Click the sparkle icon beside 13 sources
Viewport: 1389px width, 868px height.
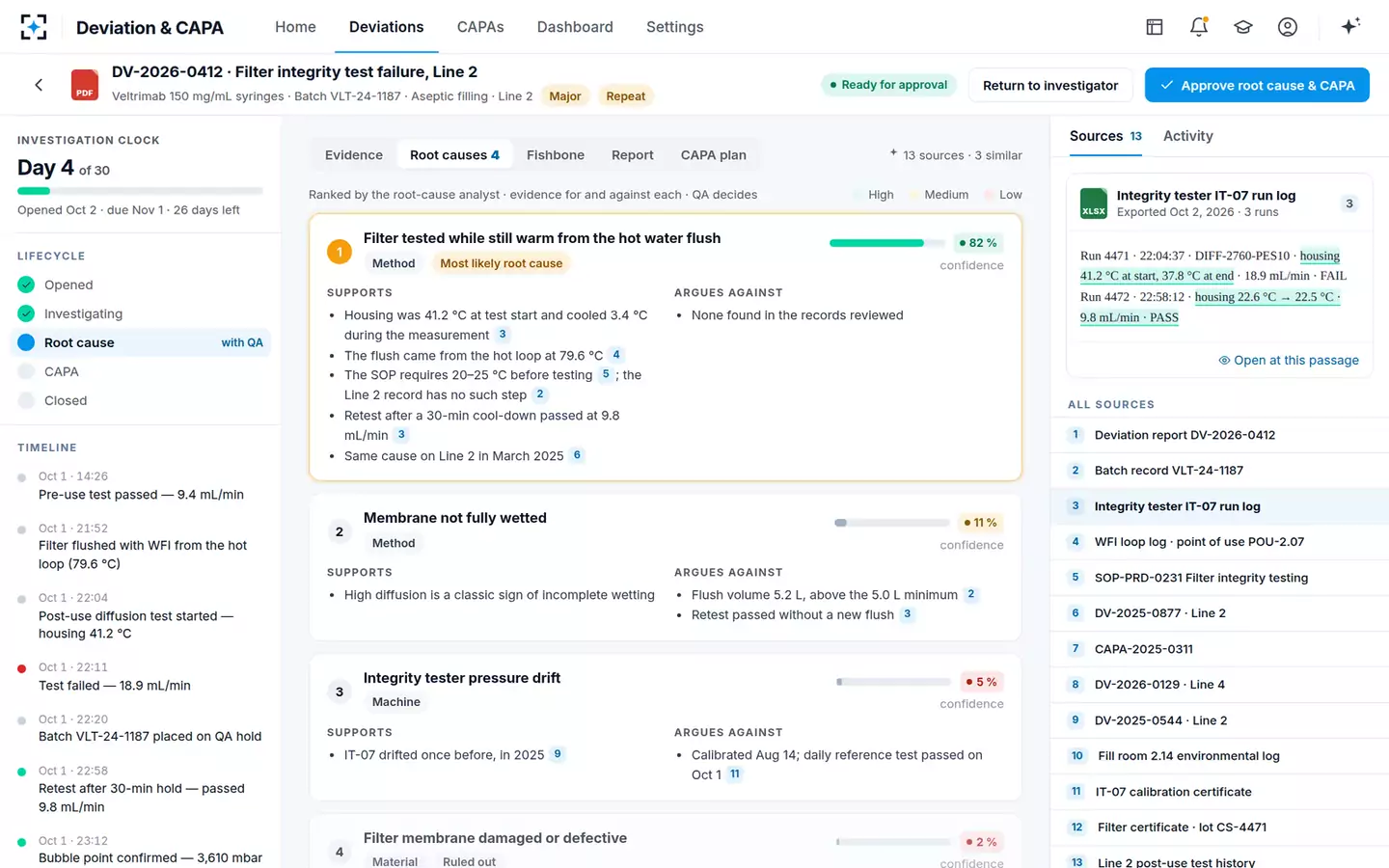coord(893,153)
